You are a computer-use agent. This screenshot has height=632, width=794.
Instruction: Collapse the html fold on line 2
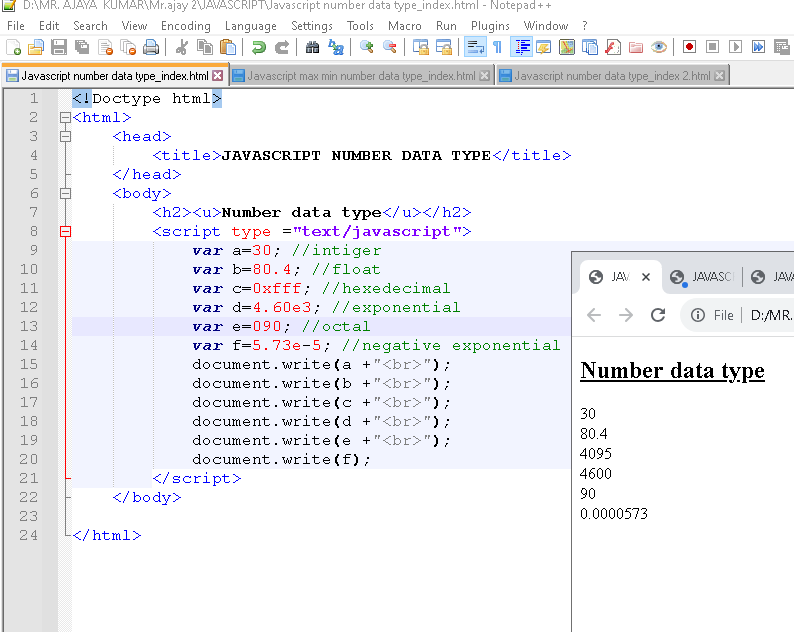tap(66, 117)
